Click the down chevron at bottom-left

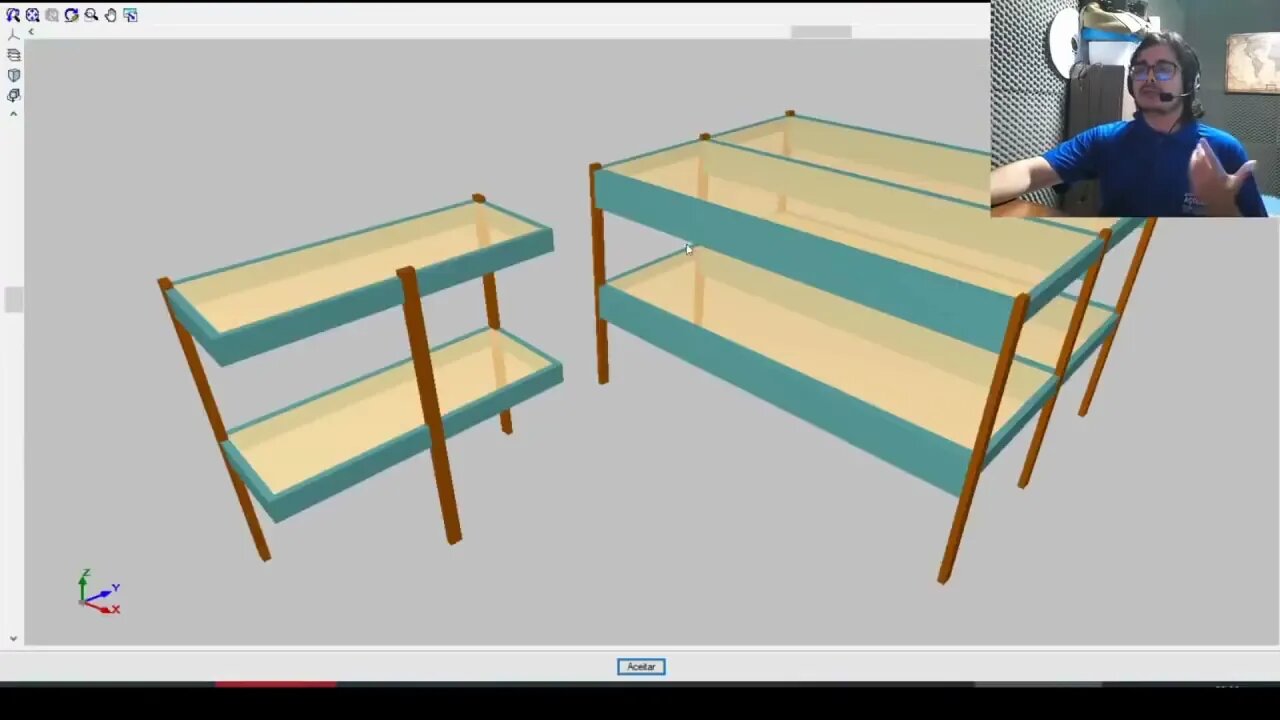[13, 638]
